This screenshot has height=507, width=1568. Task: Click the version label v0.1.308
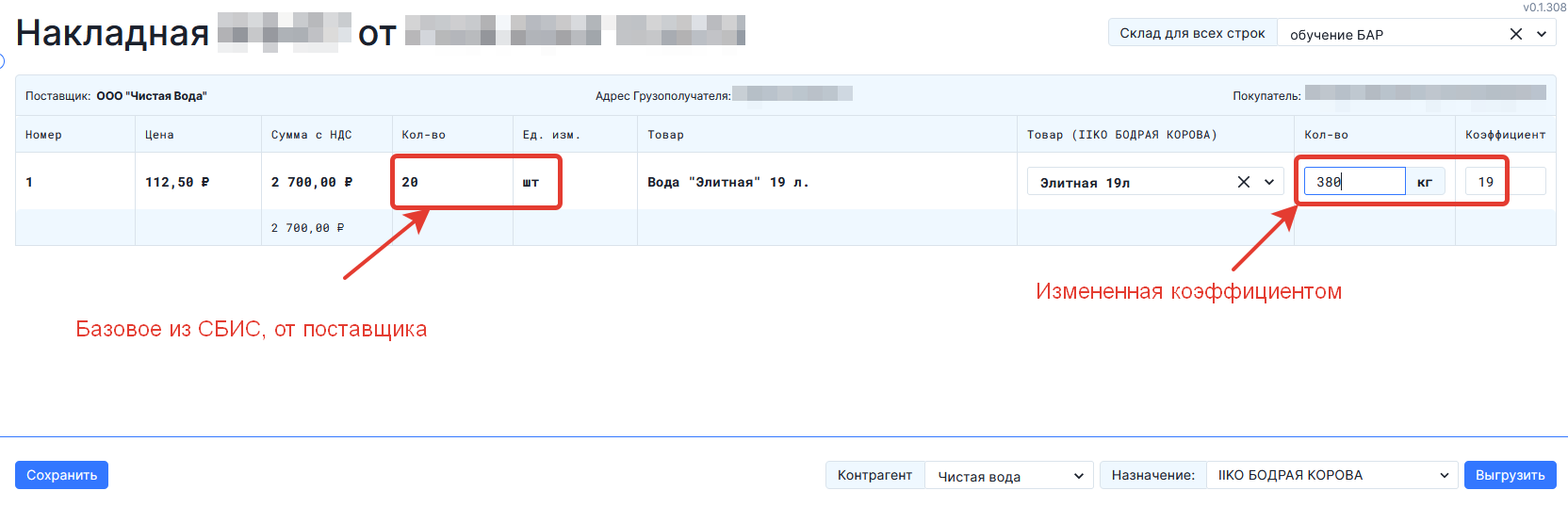[x=1544, y=8]
